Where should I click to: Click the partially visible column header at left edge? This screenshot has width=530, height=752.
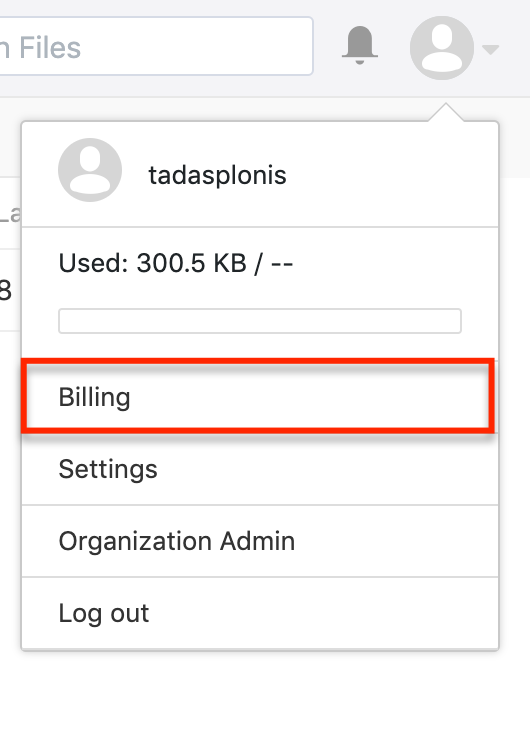[x=10, y=213]
